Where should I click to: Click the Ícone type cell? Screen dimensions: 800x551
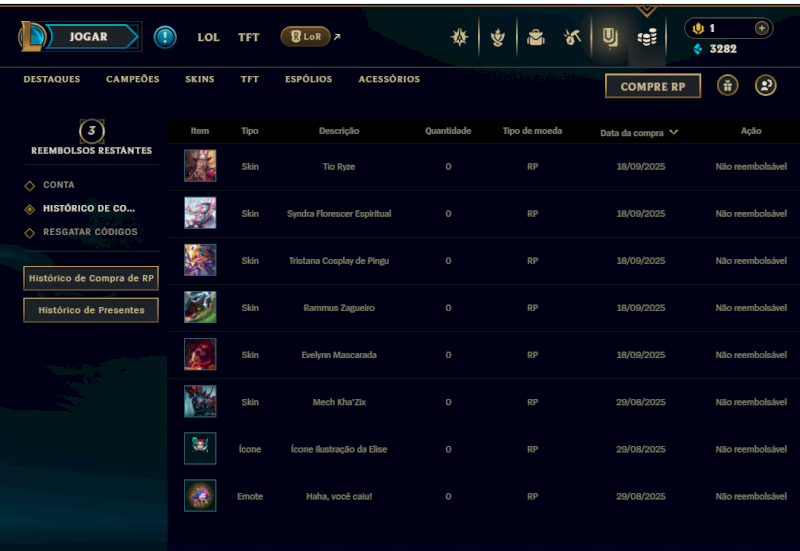click(x=249, y=449)
